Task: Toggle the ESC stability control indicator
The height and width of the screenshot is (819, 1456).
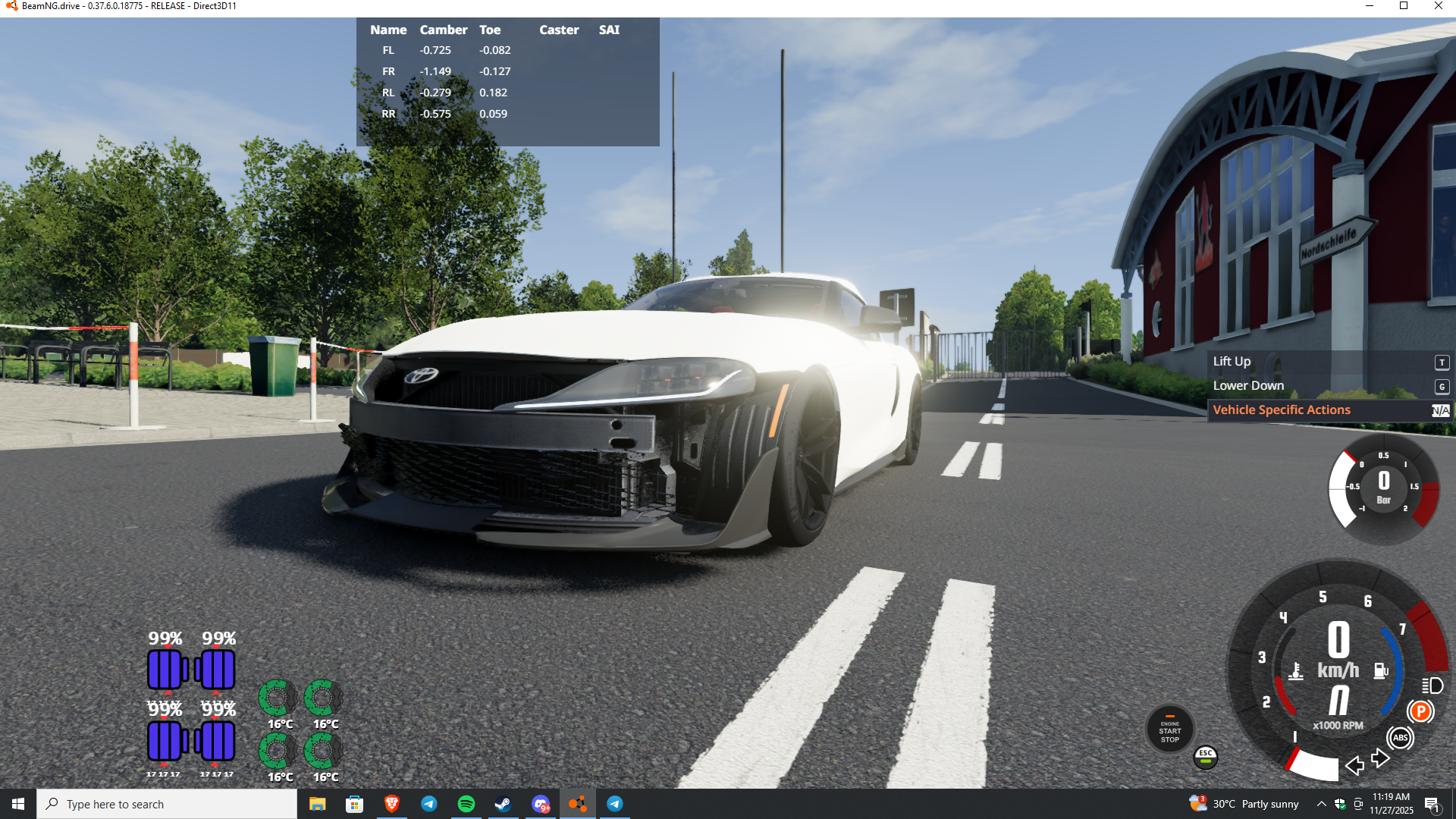Action: 1205,756
